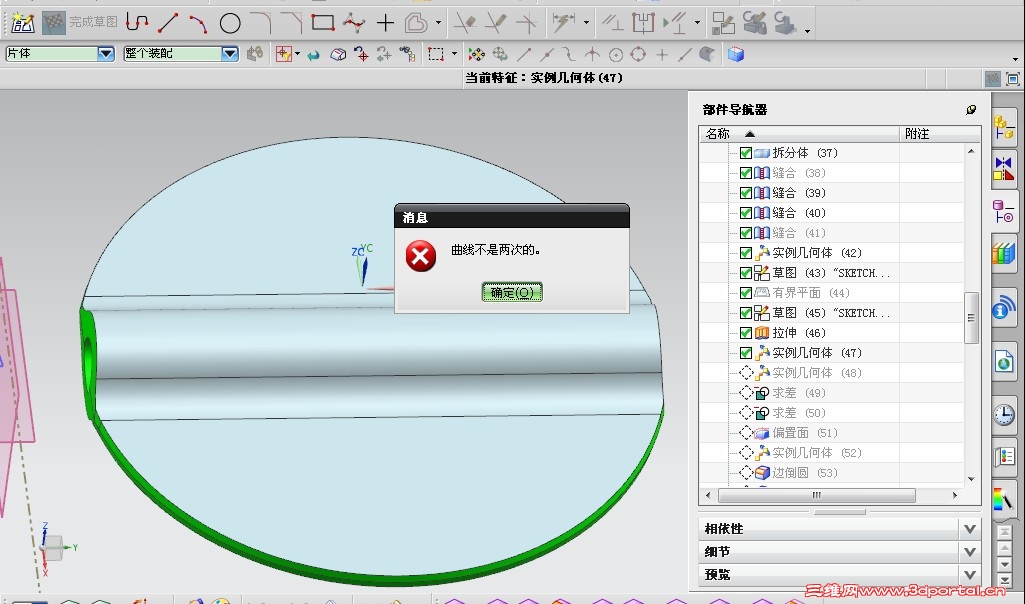This screenshot has width=1025, height=604.
Task: Uncheck the 有界平面 (44) checkbox
Action: (x=746, y=293)
